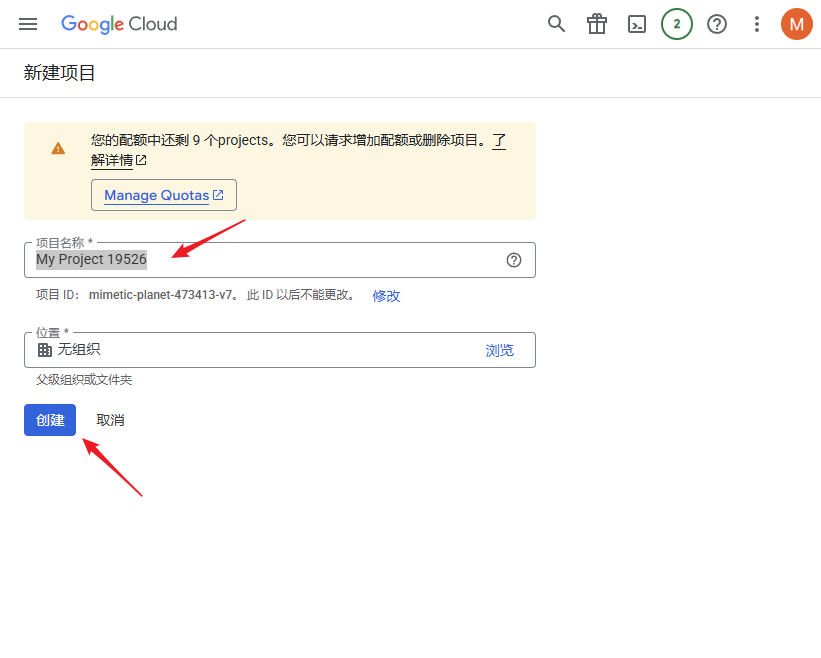Click 修改 to edit the project ID
The image size is (821, 658).
(386, 295)
